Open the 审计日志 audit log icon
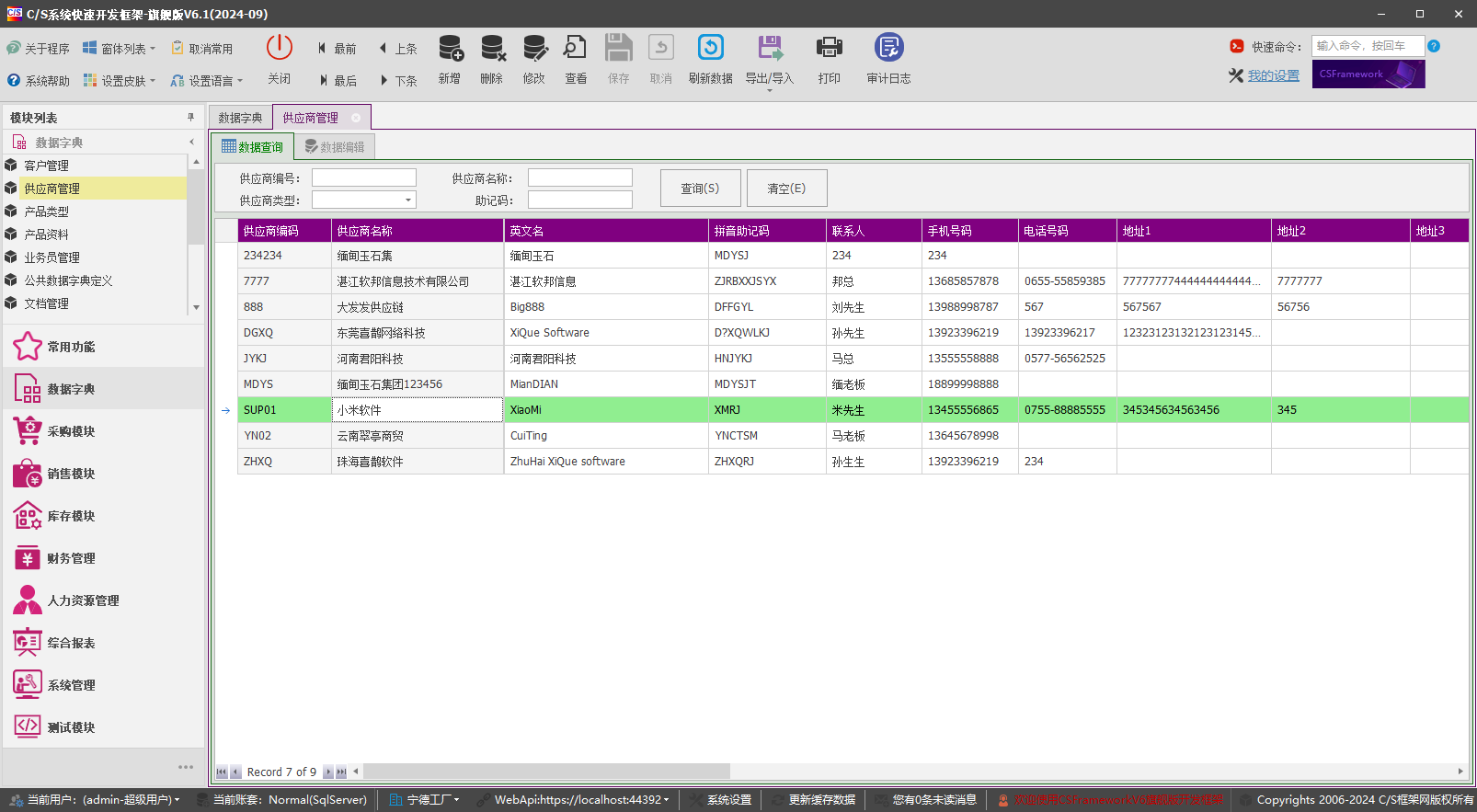The height and width of the screenshot is (812, 1477). (x=889, y=48)
